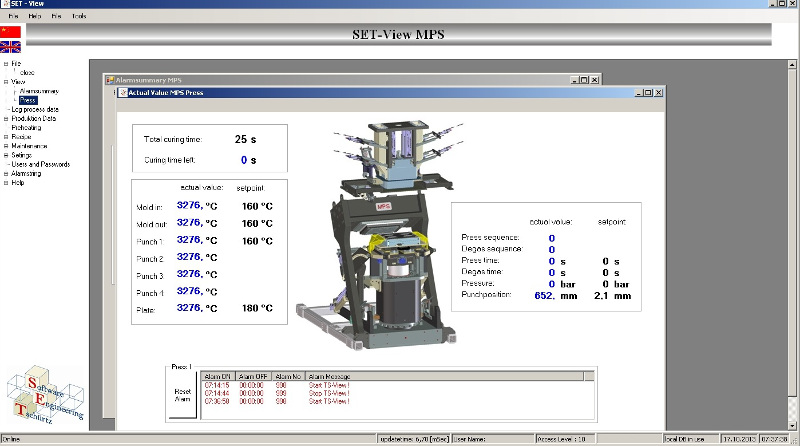Expand the Recipe tree node
The image size is (800, 446).
coord(6,137)
